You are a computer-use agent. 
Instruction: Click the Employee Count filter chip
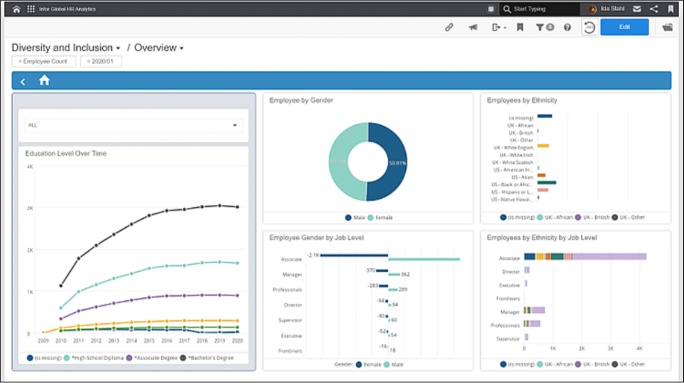44,62
